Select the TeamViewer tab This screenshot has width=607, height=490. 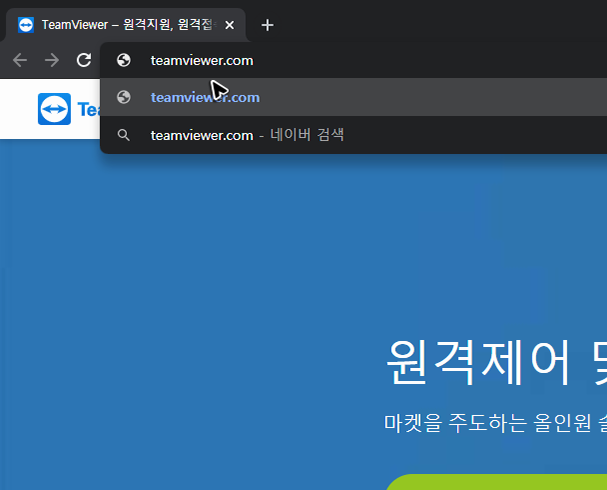pos(126,25)
